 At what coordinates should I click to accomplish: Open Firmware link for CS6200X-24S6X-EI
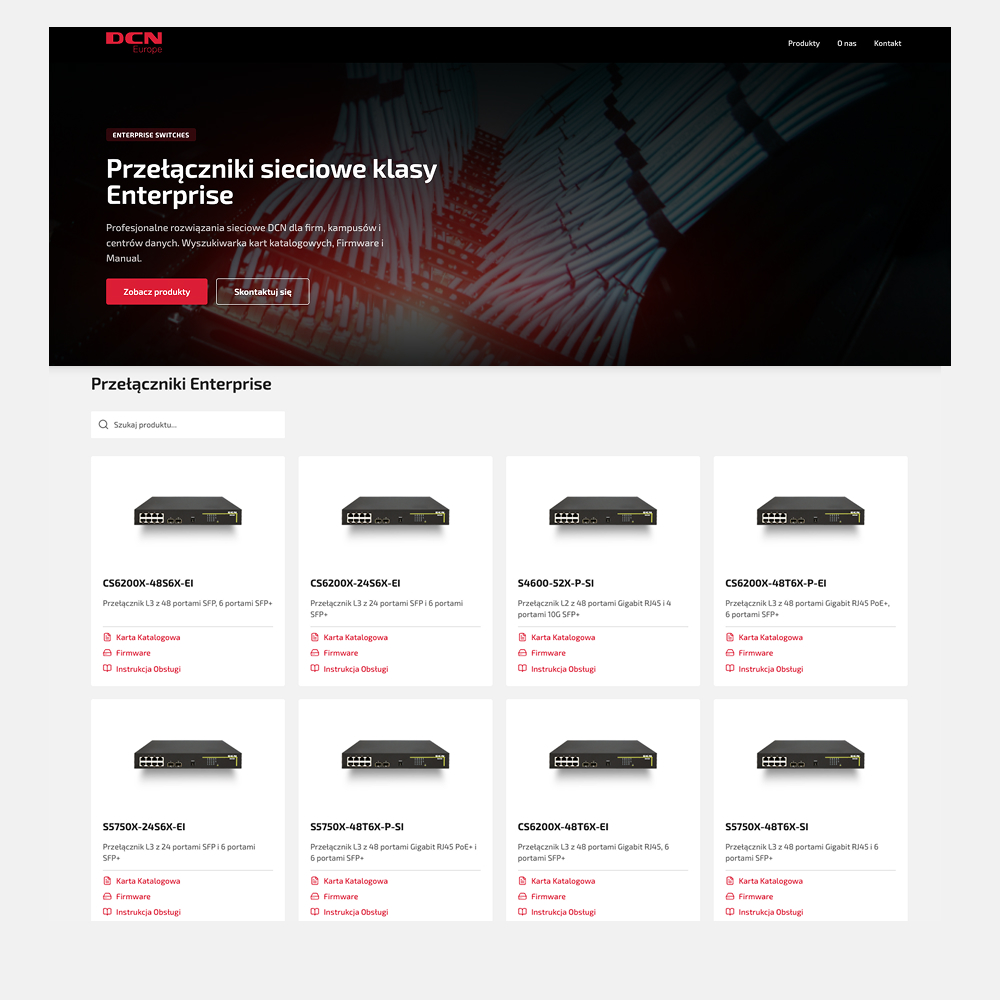pyautogui.click(x=341, y=653)
